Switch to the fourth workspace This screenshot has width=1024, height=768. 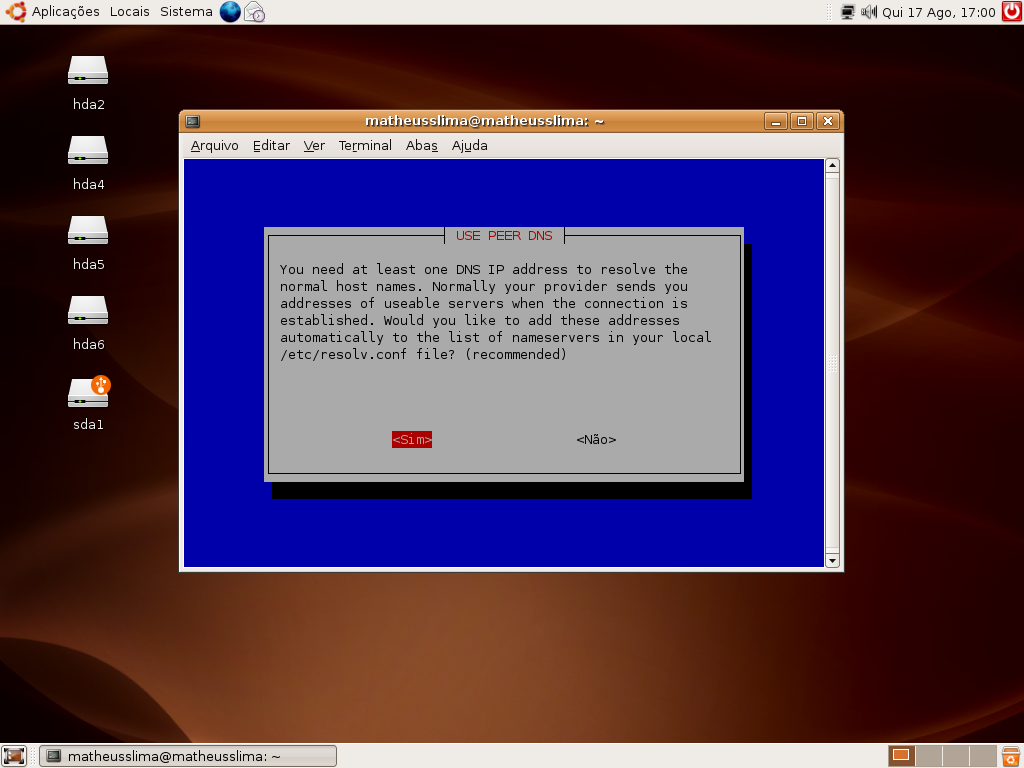click(983, 756)
